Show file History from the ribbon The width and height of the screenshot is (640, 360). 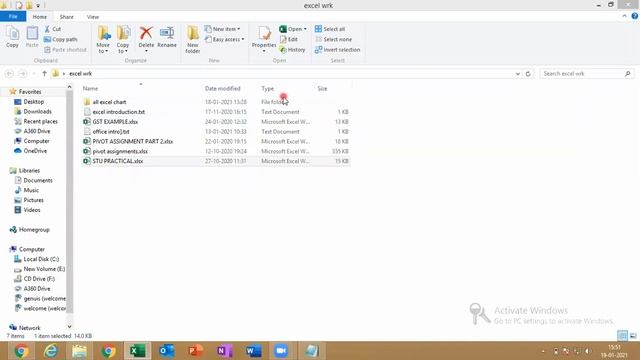292,49
